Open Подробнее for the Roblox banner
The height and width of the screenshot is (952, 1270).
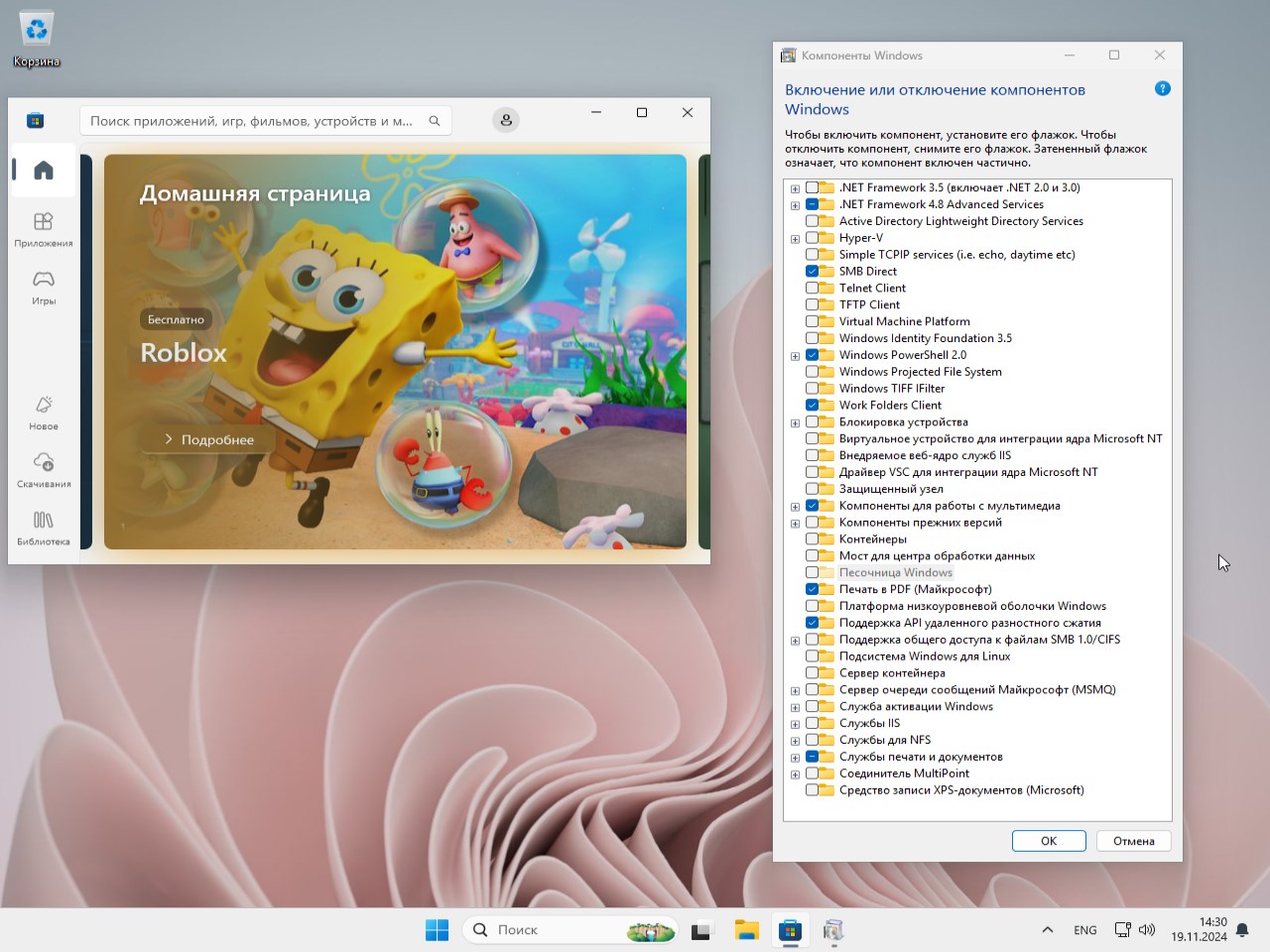208,439
